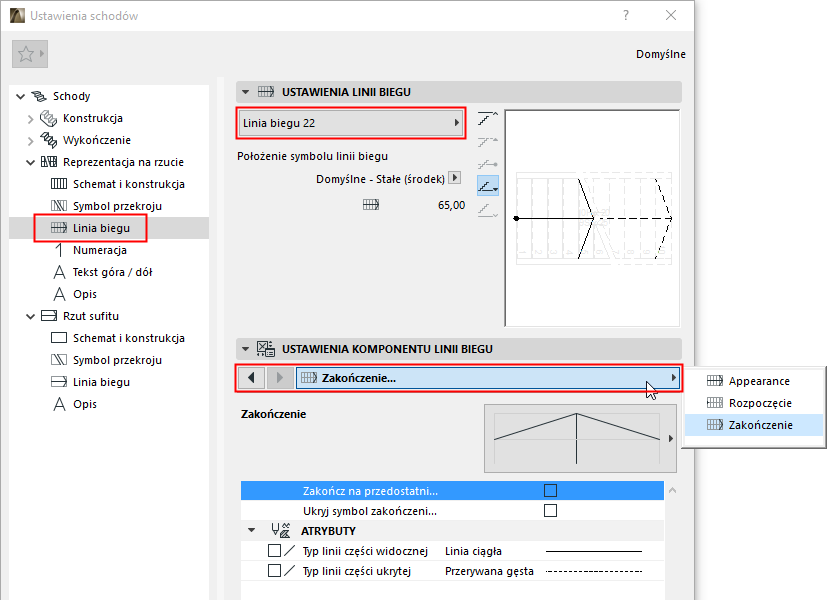Open Opis under Rzut sufitu
The height and width of the screenshot is (600, 827).
click(85, 404)
